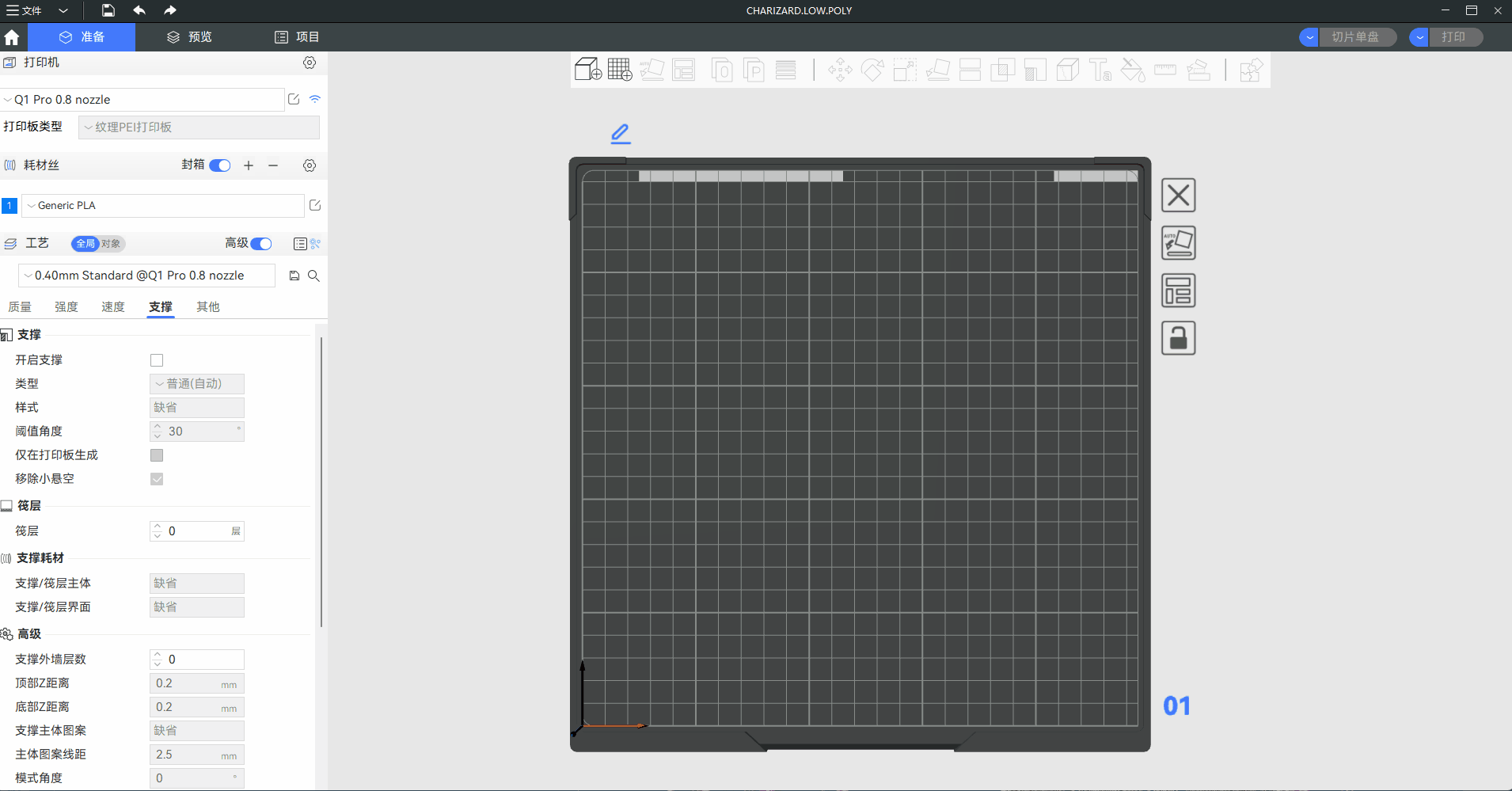
Task: Enable the 开启支撑 checkbox
Action: point(157,360)
